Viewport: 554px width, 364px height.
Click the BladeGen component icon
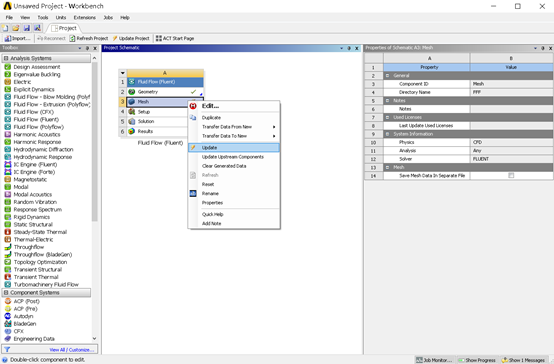pos(7,323)
